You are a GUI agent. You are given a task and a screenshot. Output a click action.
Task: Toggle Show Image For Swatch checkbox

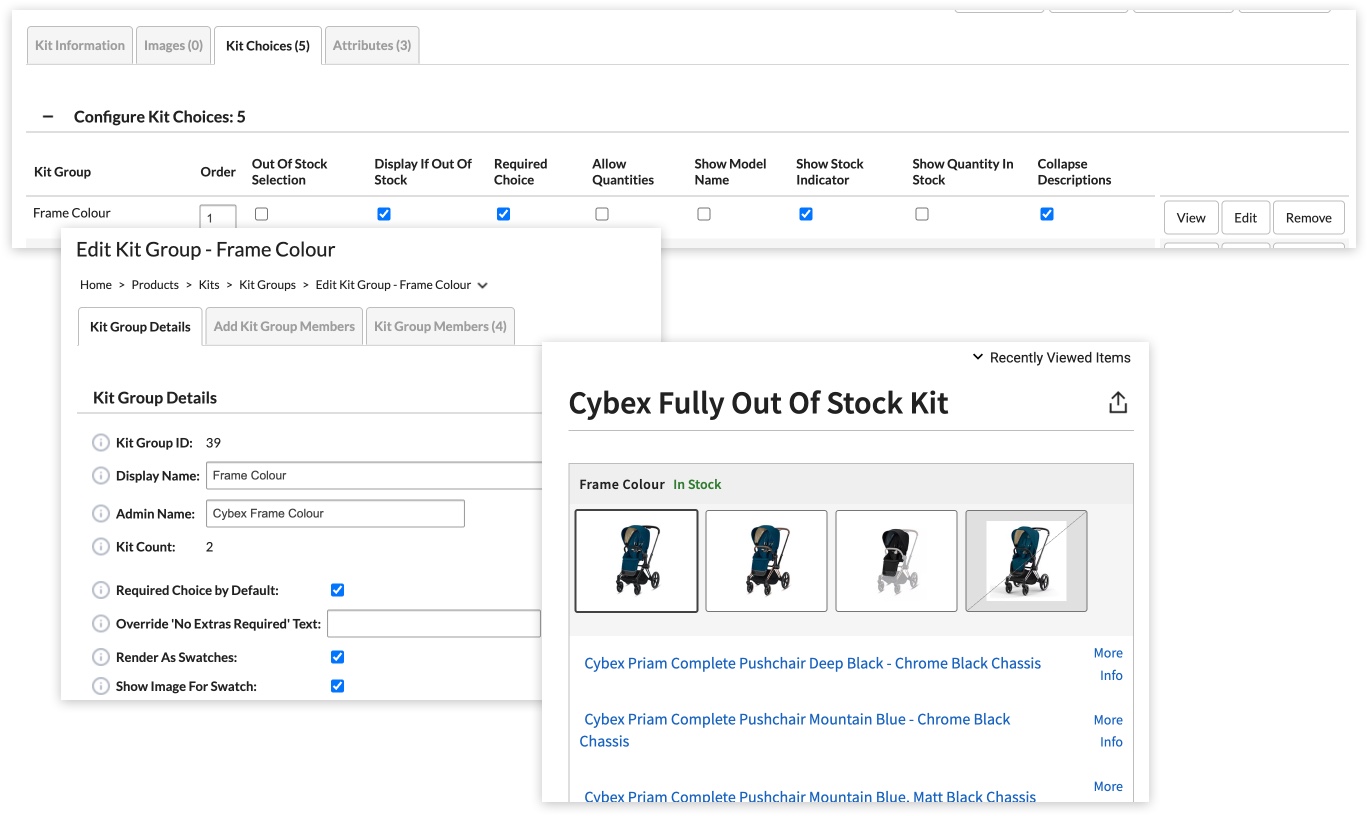(x=338, y=686)
